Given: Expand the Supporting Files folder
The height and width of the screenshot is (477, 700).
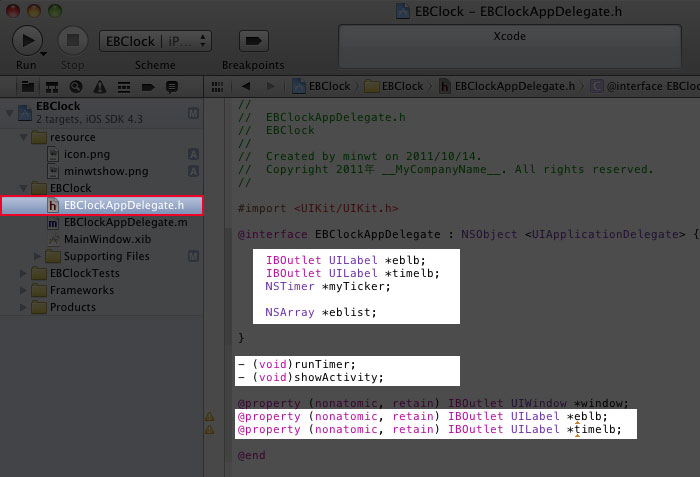Looking at the screenshot, I should 38,256.
